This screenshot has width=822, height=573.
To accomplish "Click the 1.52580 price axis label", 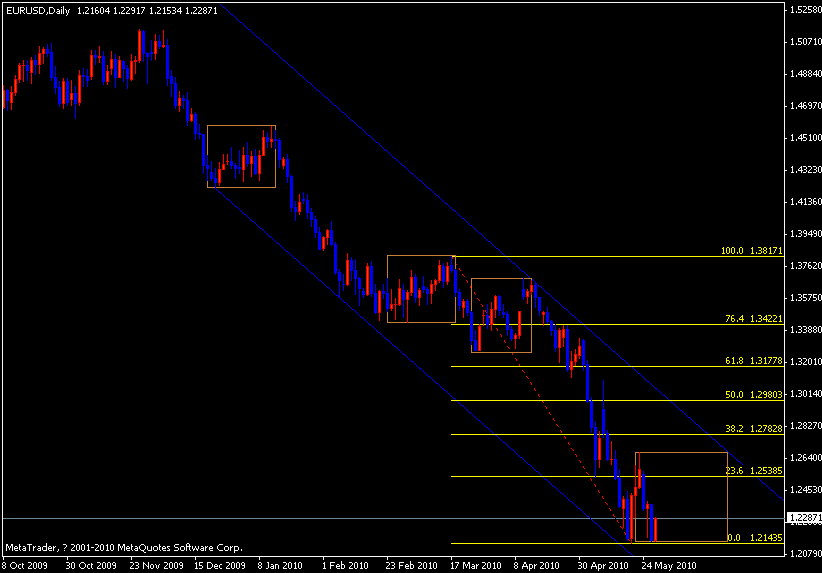I will coord(806,9).
